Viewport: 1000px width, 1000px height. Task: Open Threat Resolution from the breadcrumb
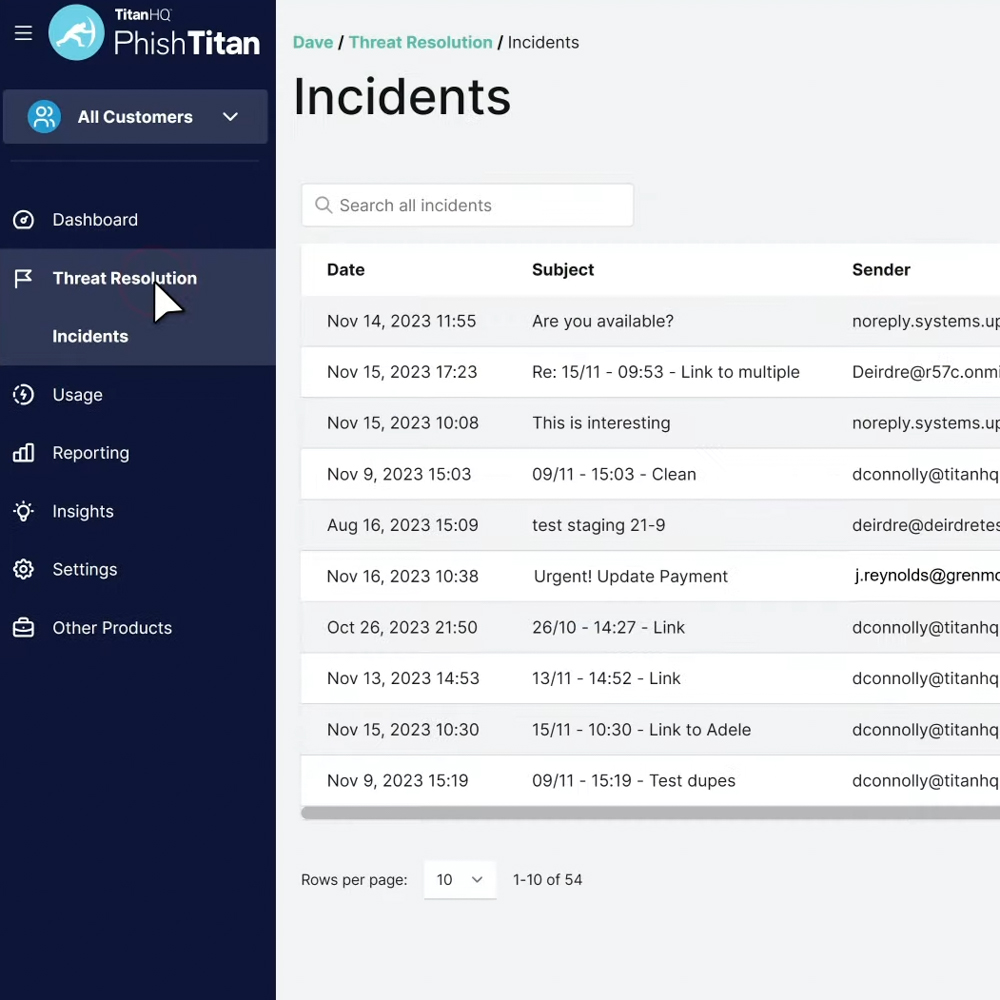421,42
